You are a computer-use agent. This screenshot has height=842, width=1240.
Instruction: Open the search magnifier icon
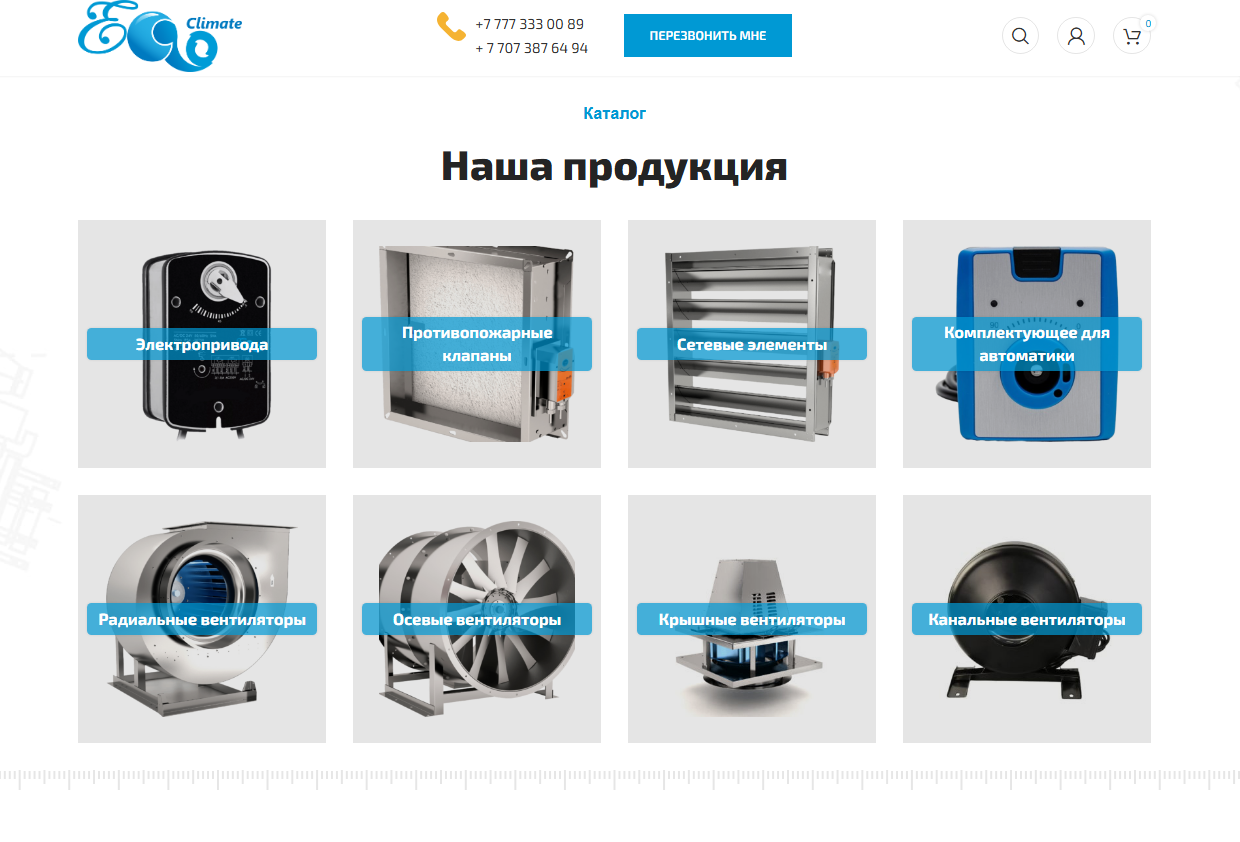pos(1020,36)
